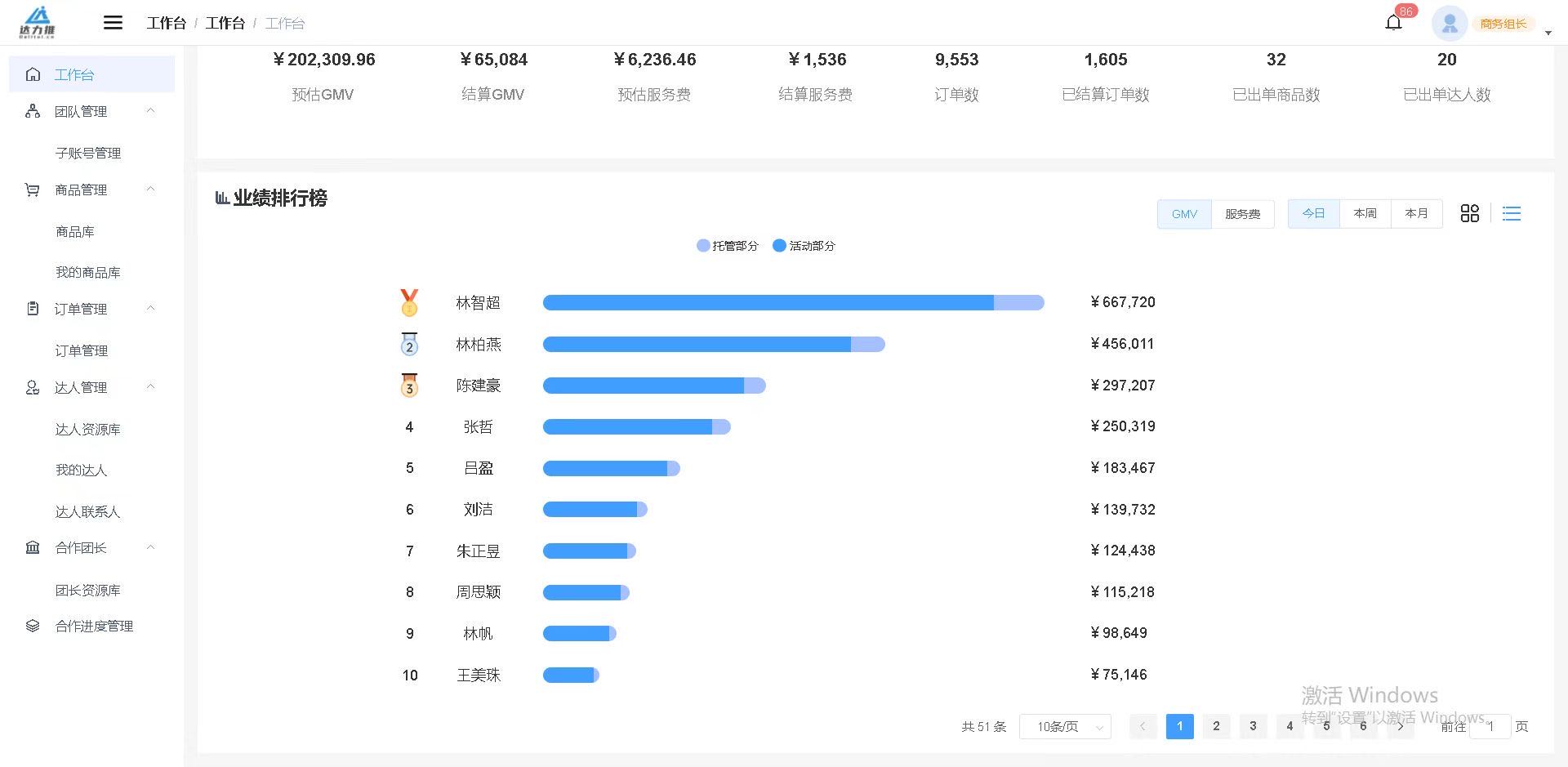This screenshot has height=767, width=1568.
Task: Click the 前往 page number input
Action: [x=1490, y=726]
